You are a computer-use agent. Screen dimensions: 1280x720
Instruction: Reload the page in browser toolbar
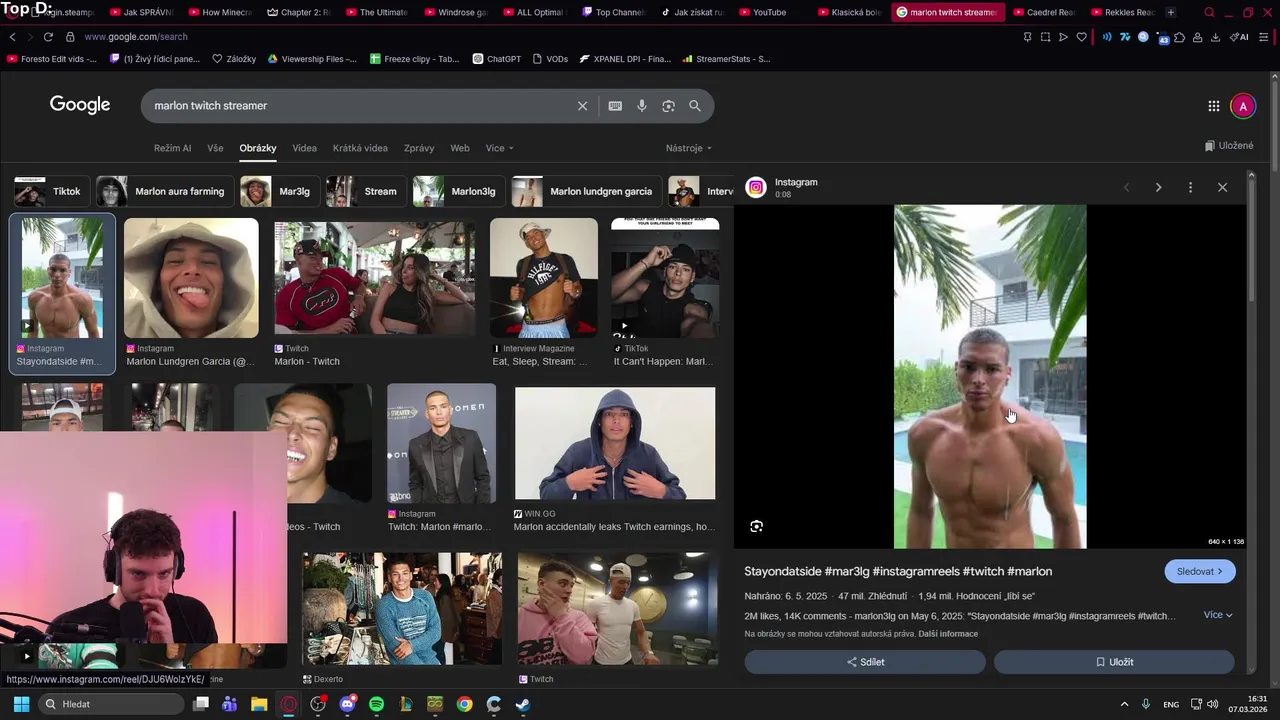pyautogui.click(x=47, y=37)
